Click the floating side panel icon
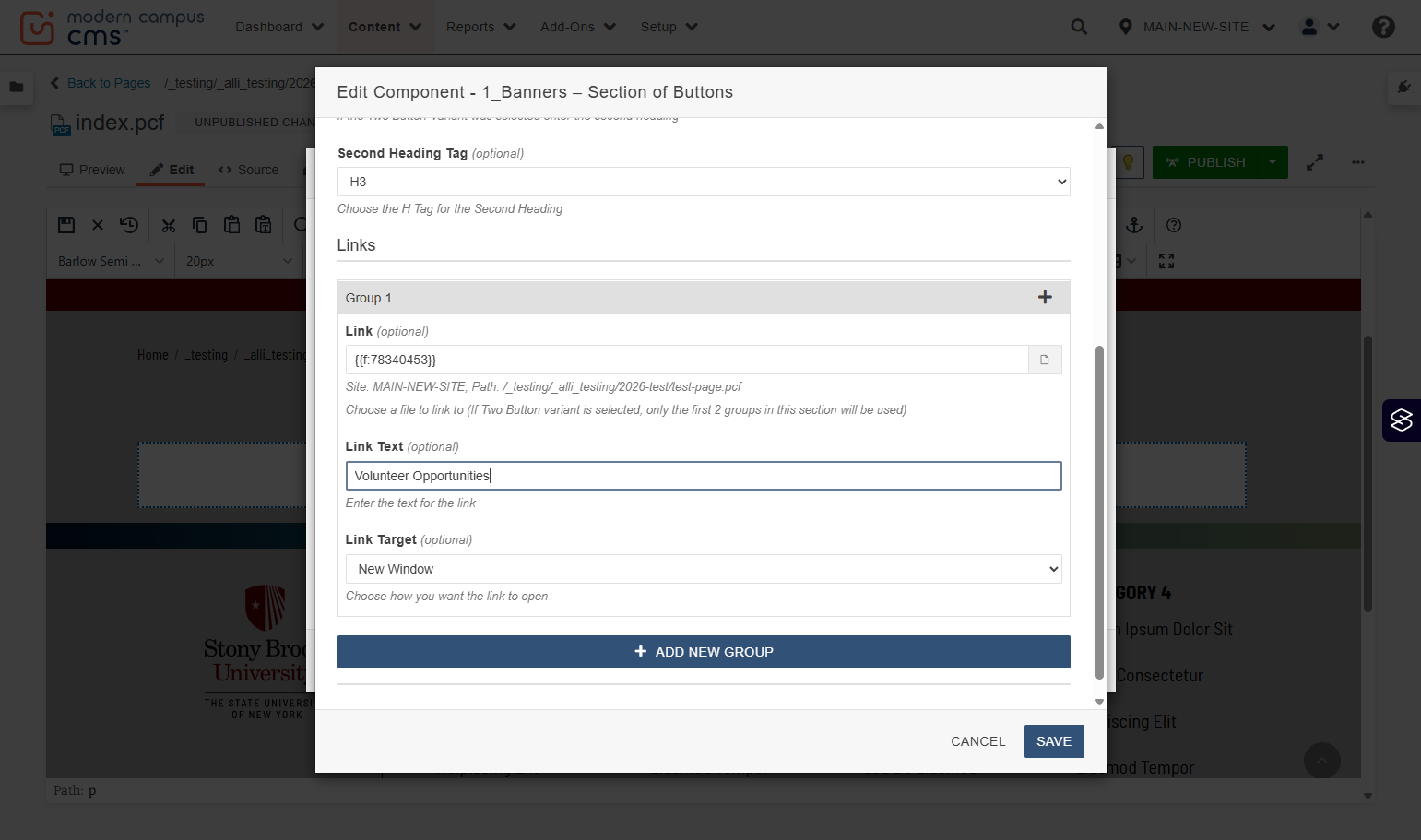Viewport: 1421px width, 840px height. pos(1402,420)
